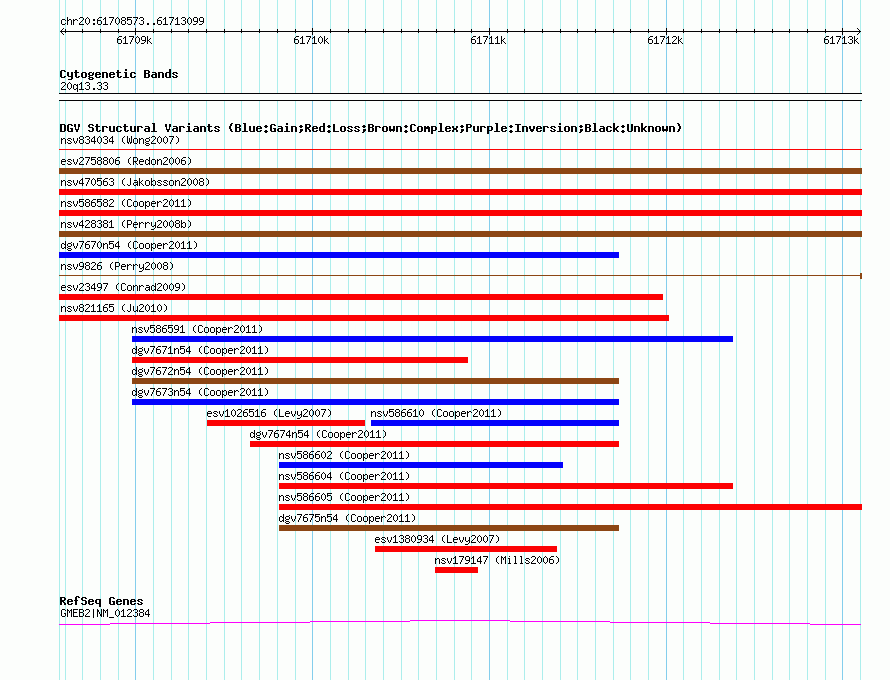Click the nsv179147 (Mills2006) text label
Viewport: 890px width, 680px height.
497,560
